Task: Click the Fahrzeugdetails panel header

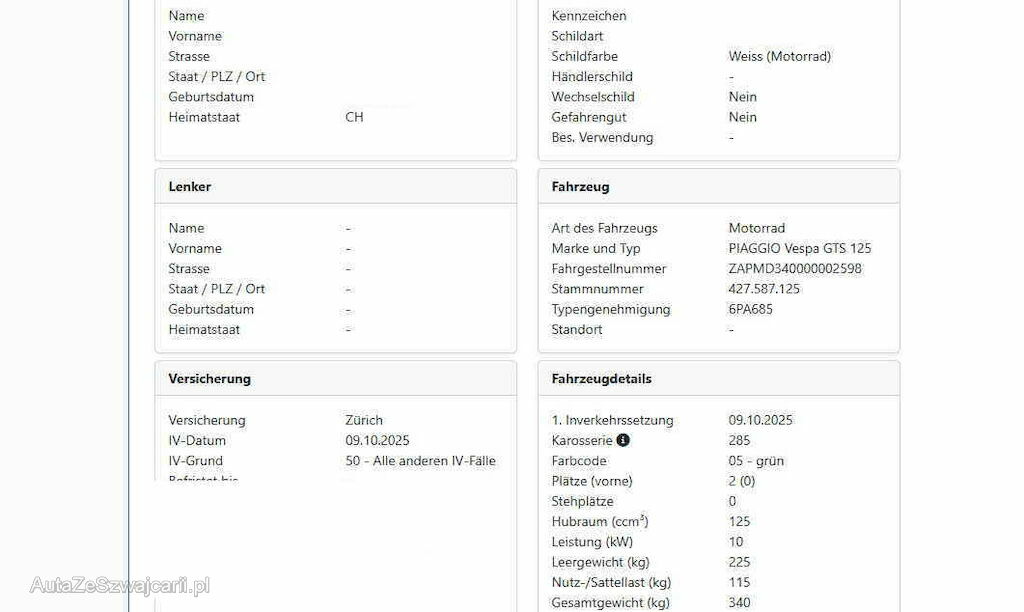Action: click(x=601, y=379)
